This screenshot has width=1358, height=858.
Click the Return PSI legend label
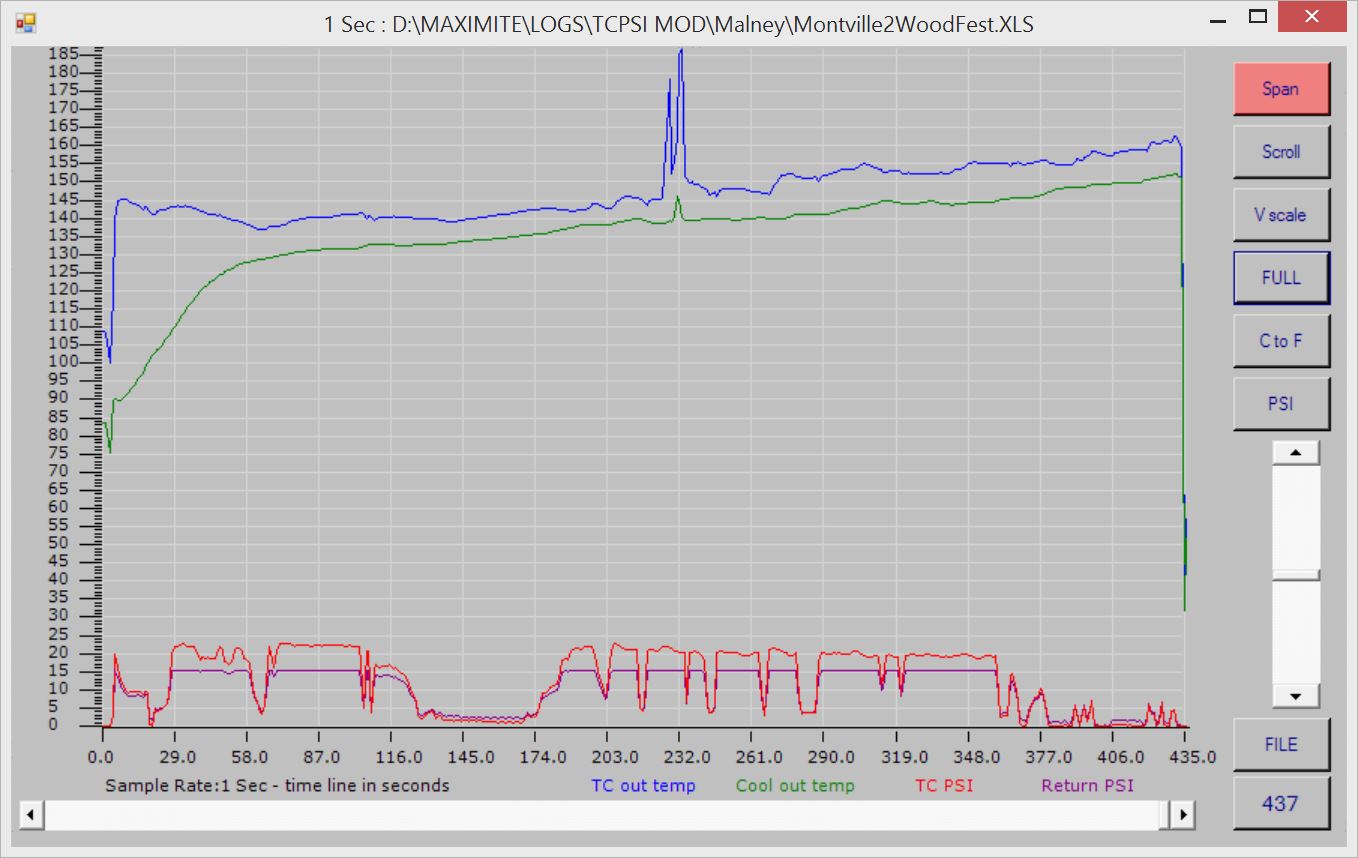pyautogui.click(x=1088, y=786)
